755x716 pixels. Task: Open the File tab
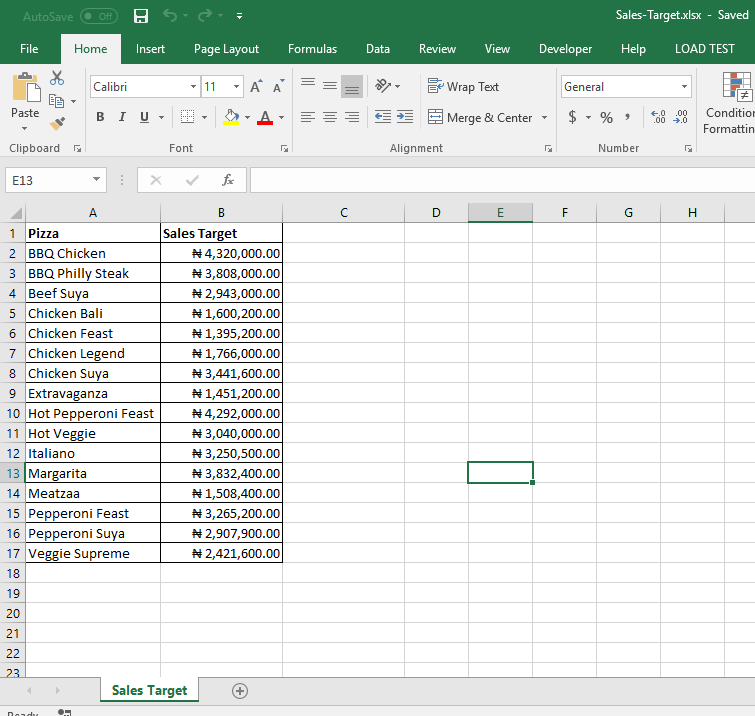pos(29,49)
